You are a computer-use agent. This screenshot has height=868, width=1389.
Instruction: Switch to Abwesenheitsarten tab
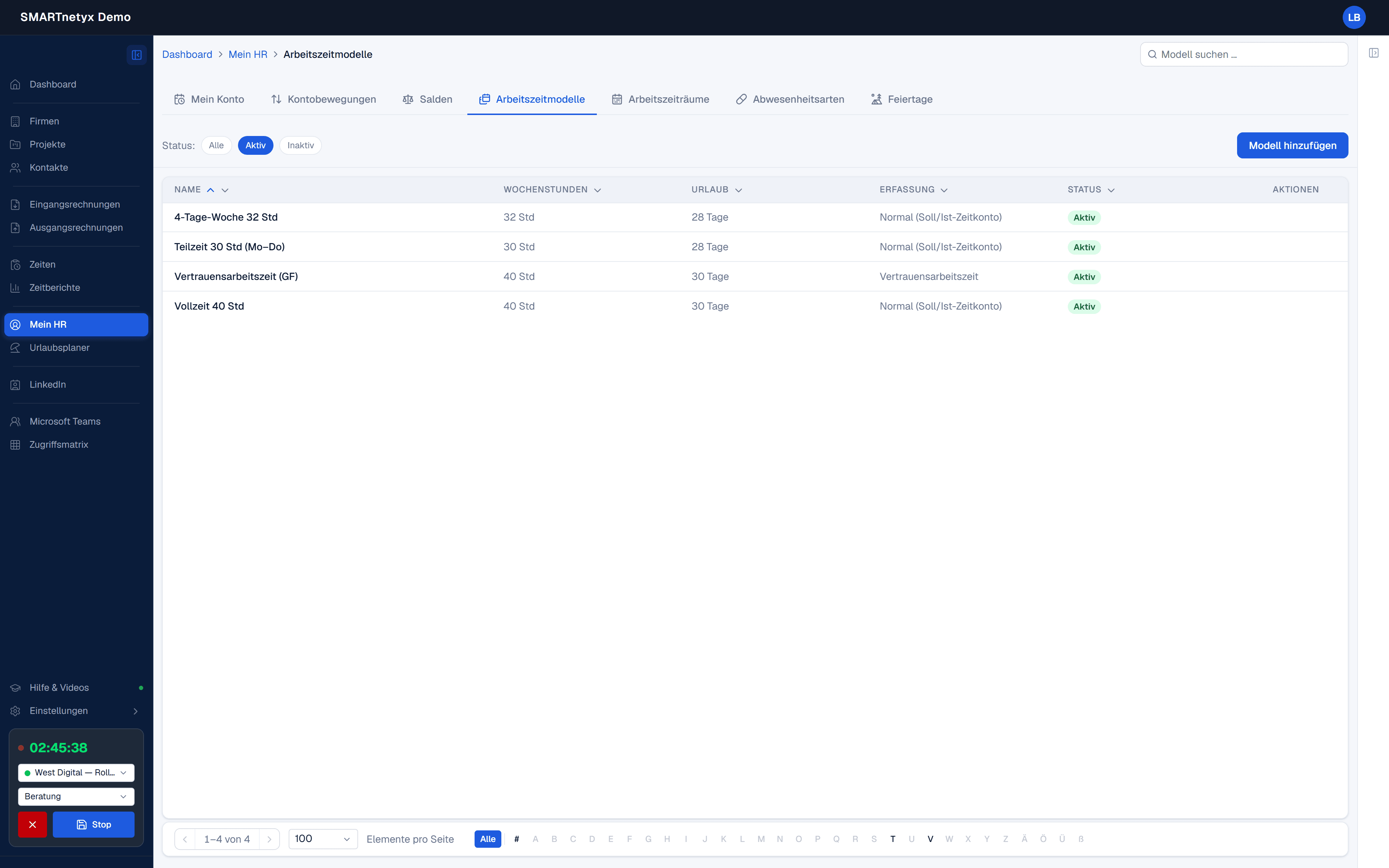click(790, 99)
